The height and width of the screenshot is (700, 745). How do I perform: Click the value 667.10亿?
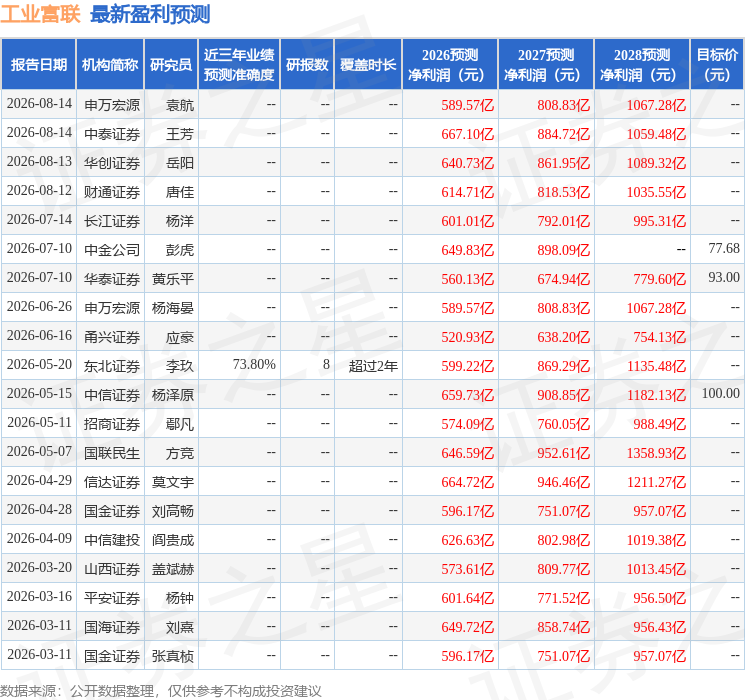tap(468, 134)
